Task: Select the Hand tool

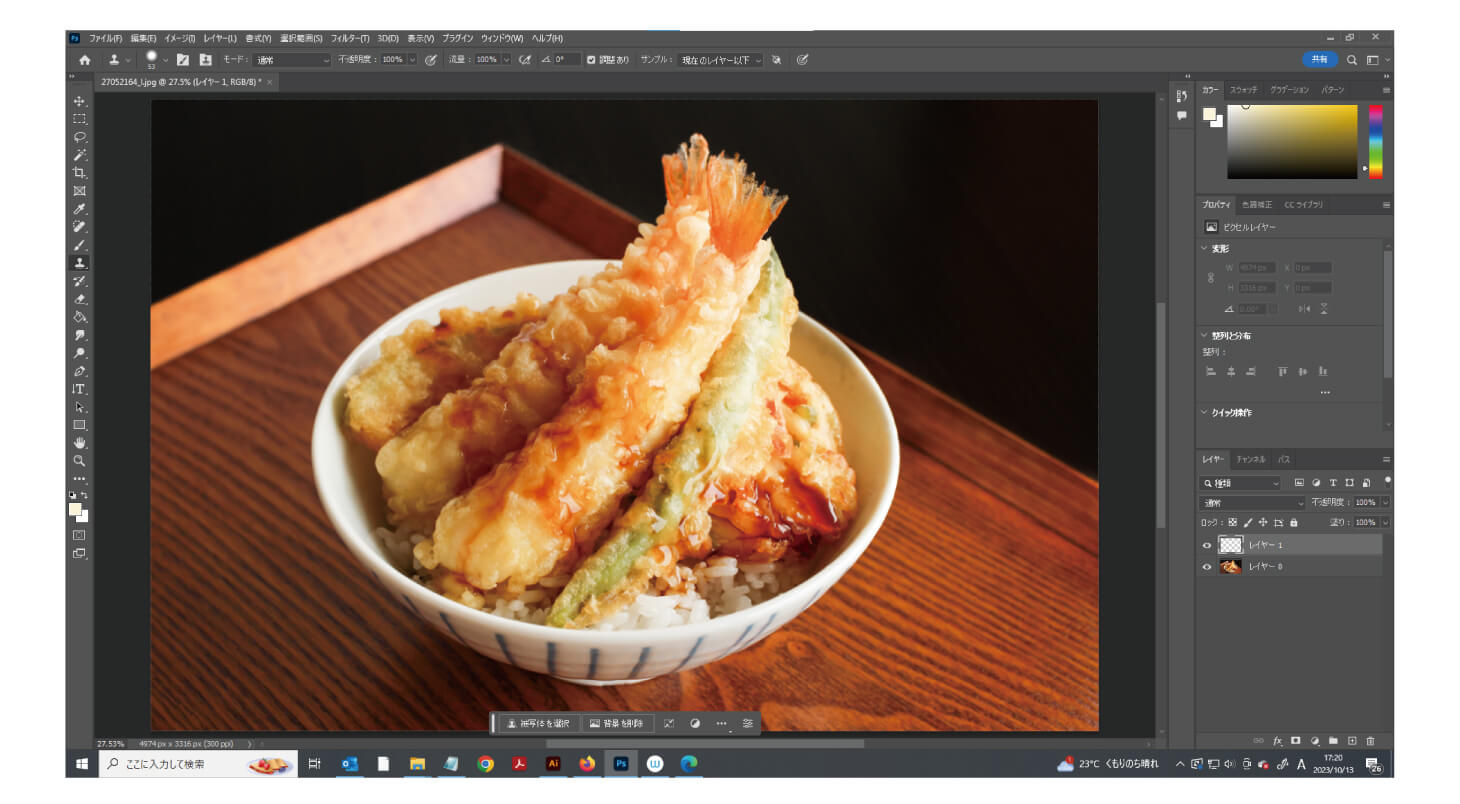Action: (x=79, y=443)
